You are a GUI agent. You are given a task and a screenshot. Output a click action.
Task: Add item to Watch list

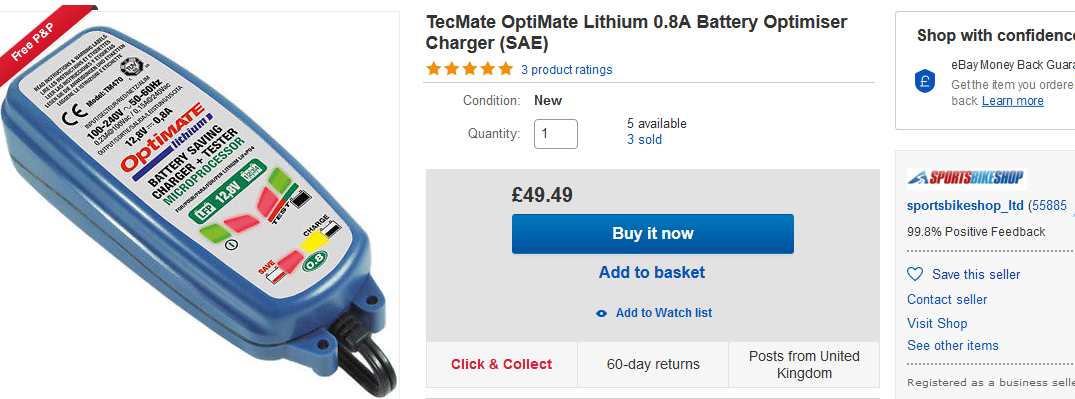coord(664,313)
